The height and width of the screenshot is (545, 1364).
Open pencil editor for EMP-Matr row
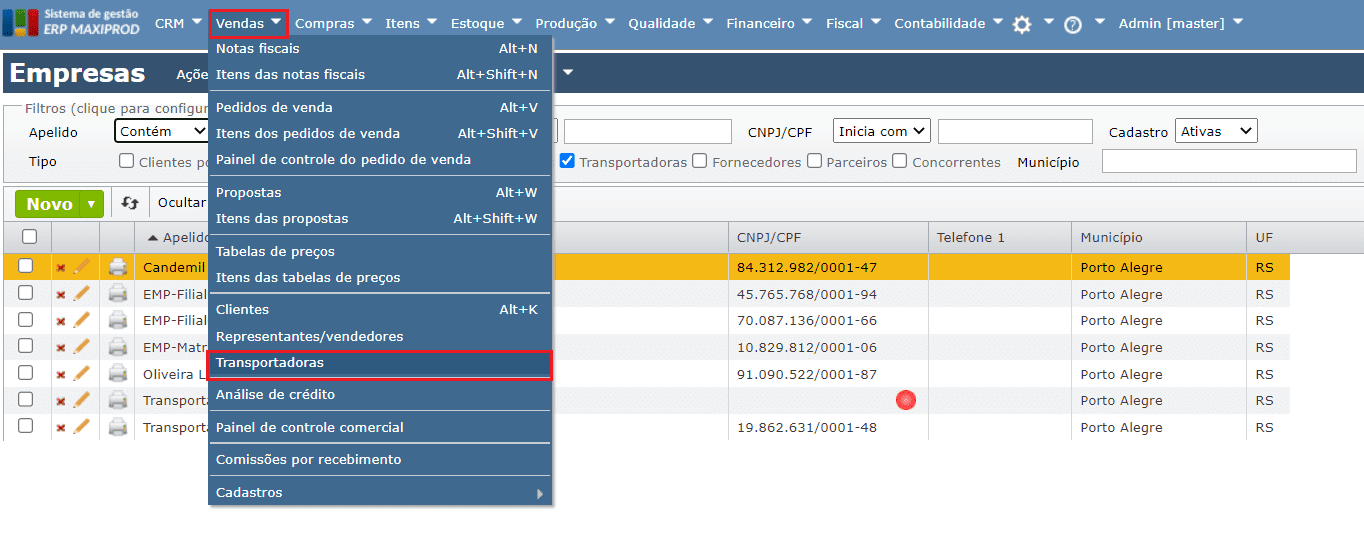(x=82, y=346)
